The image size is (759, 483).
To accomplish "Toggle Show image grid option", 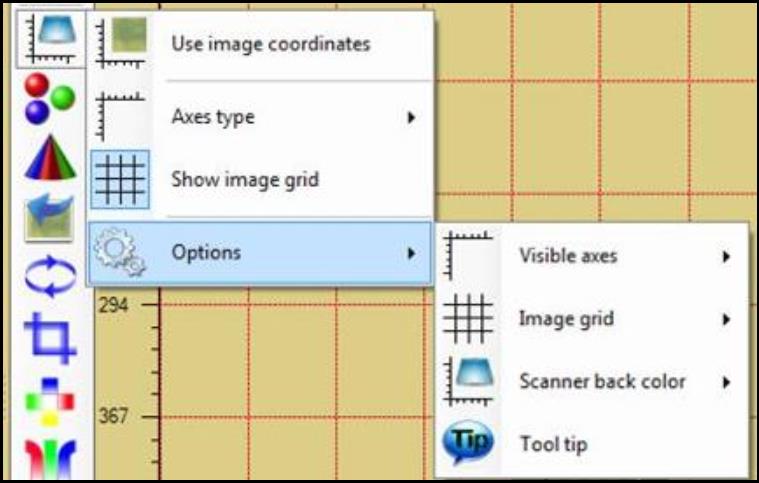I will [x=260, y=180].
